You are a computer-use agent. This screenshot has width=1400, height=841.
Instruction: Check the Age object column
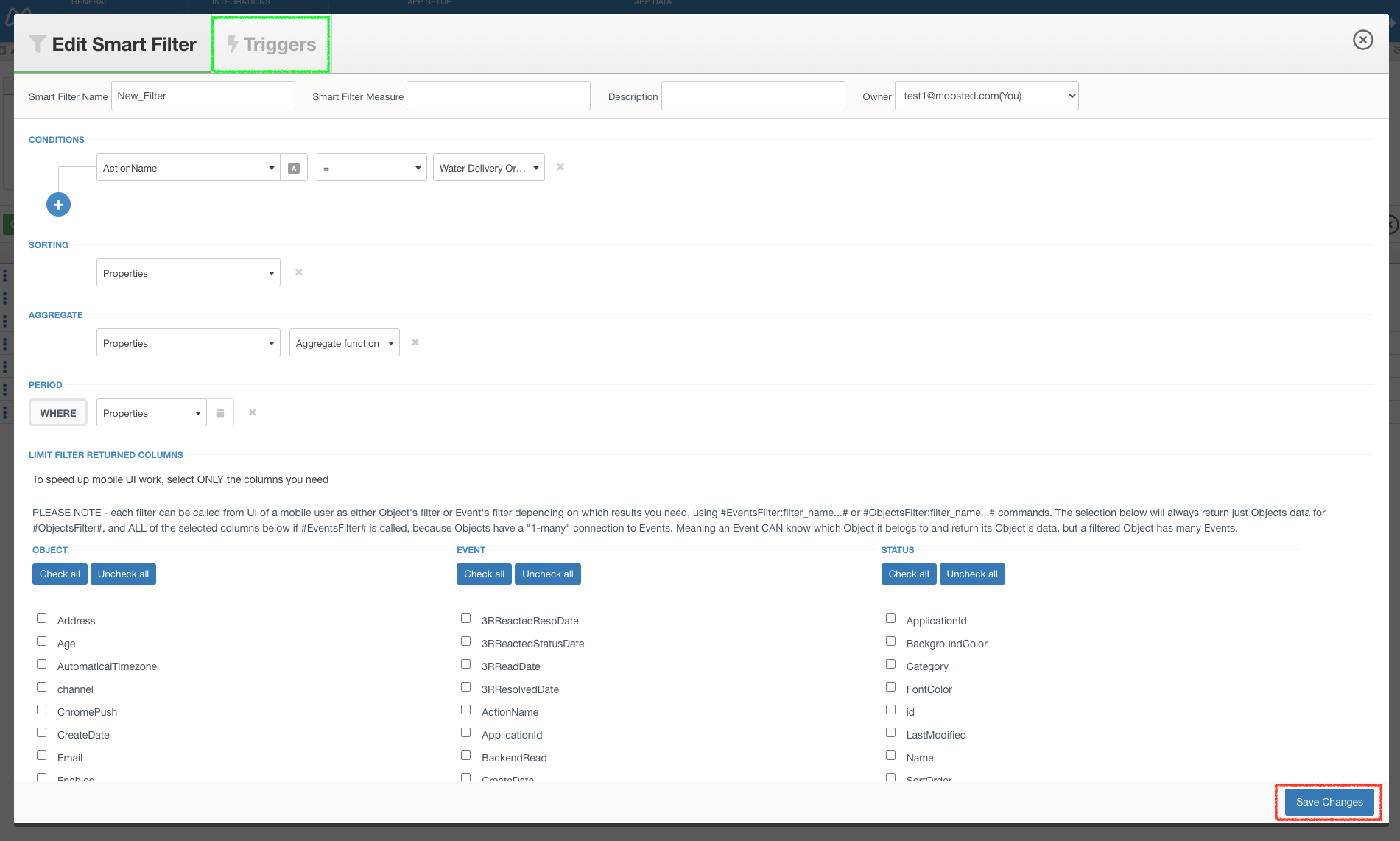tap(42, 641)
